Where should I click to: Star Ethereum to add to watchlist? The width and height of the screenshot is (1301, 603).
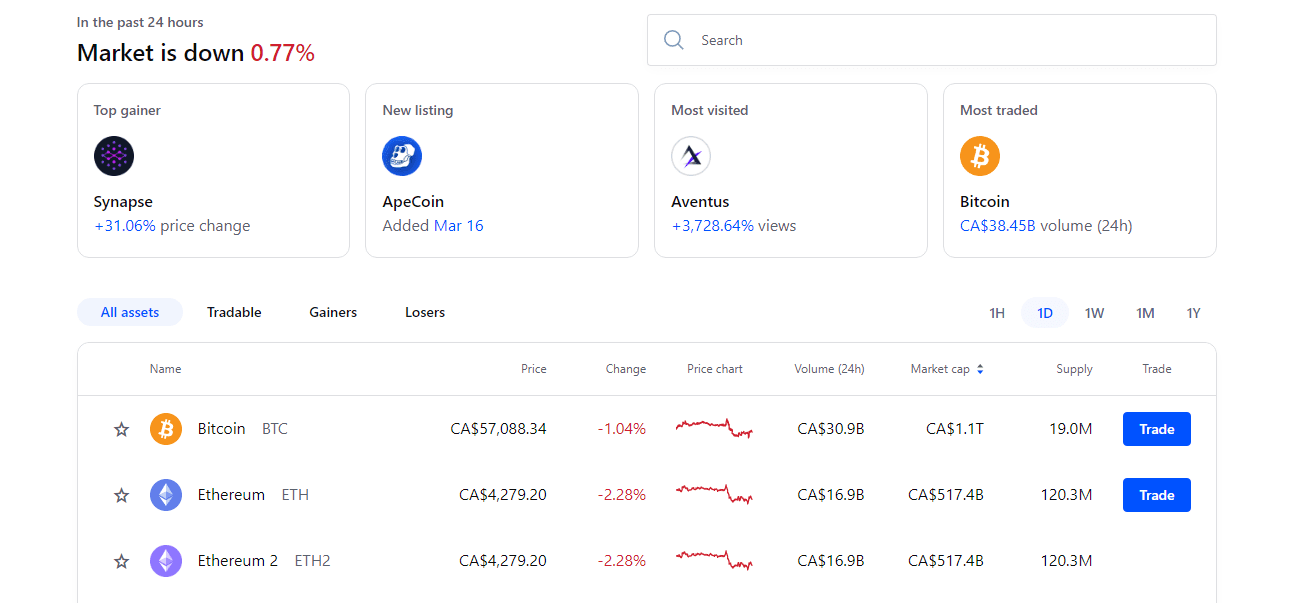[x=122, y=495]
